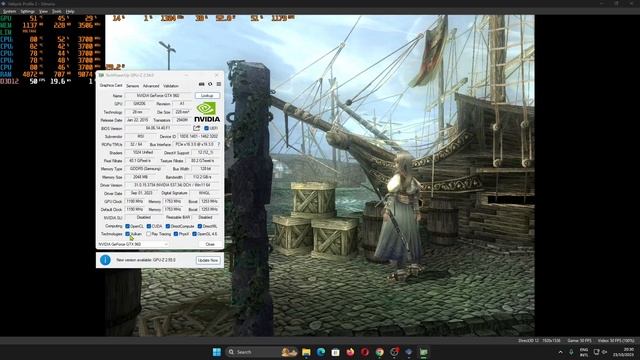640x360 pixels.
Task: Click the blue info icon in update bar
Action: tap(105, 260)
